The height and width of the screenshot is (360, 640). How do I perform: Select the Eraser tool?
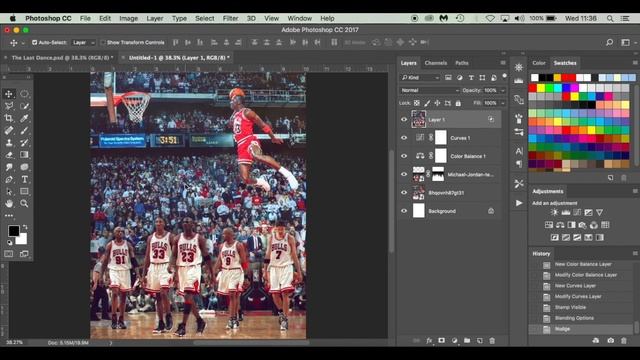click(9, 155)
